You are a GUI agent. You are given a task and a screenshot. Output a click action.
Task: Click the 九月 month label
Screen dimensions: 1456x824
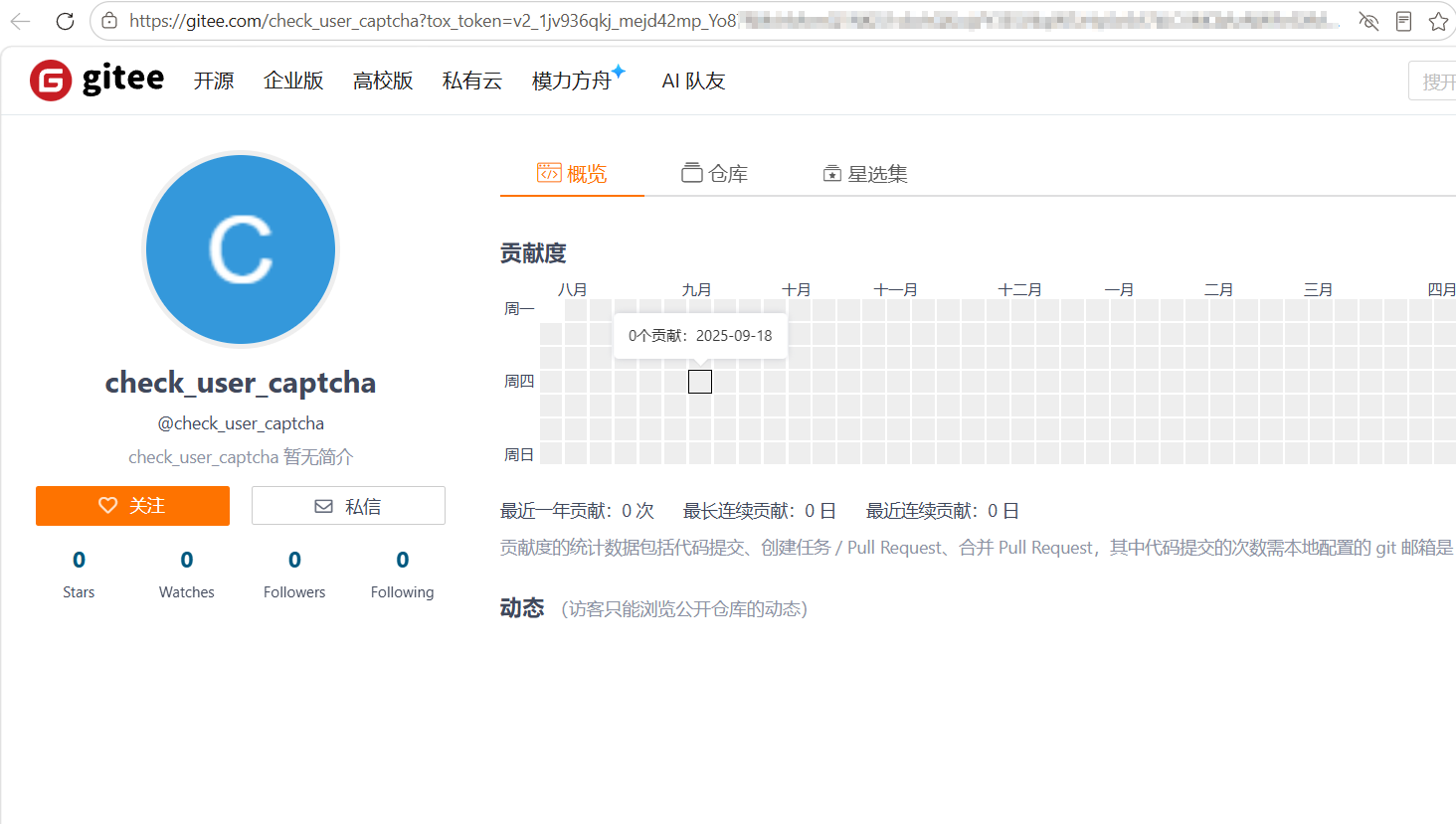[x=696, y=289]
